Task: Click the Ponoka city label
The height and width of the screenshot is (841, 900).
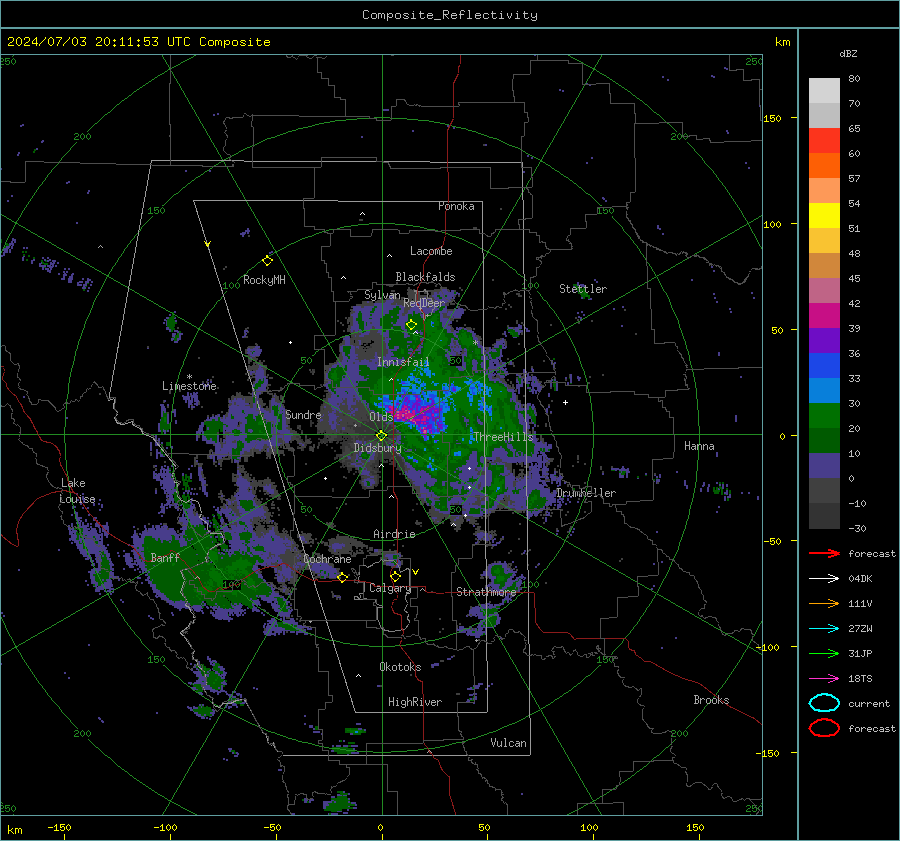Action: click(x=456, y=206)
